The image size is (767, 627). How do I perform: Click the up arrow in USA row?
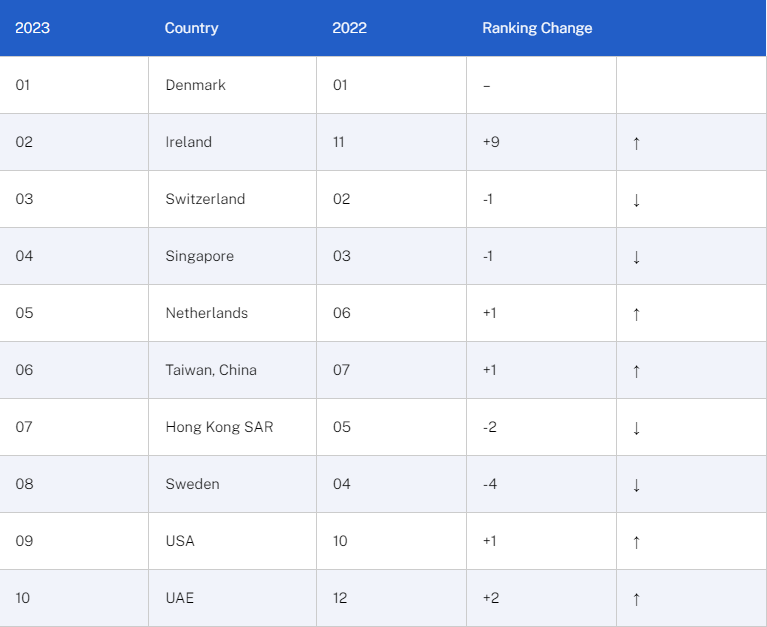[x=636, y=542]
